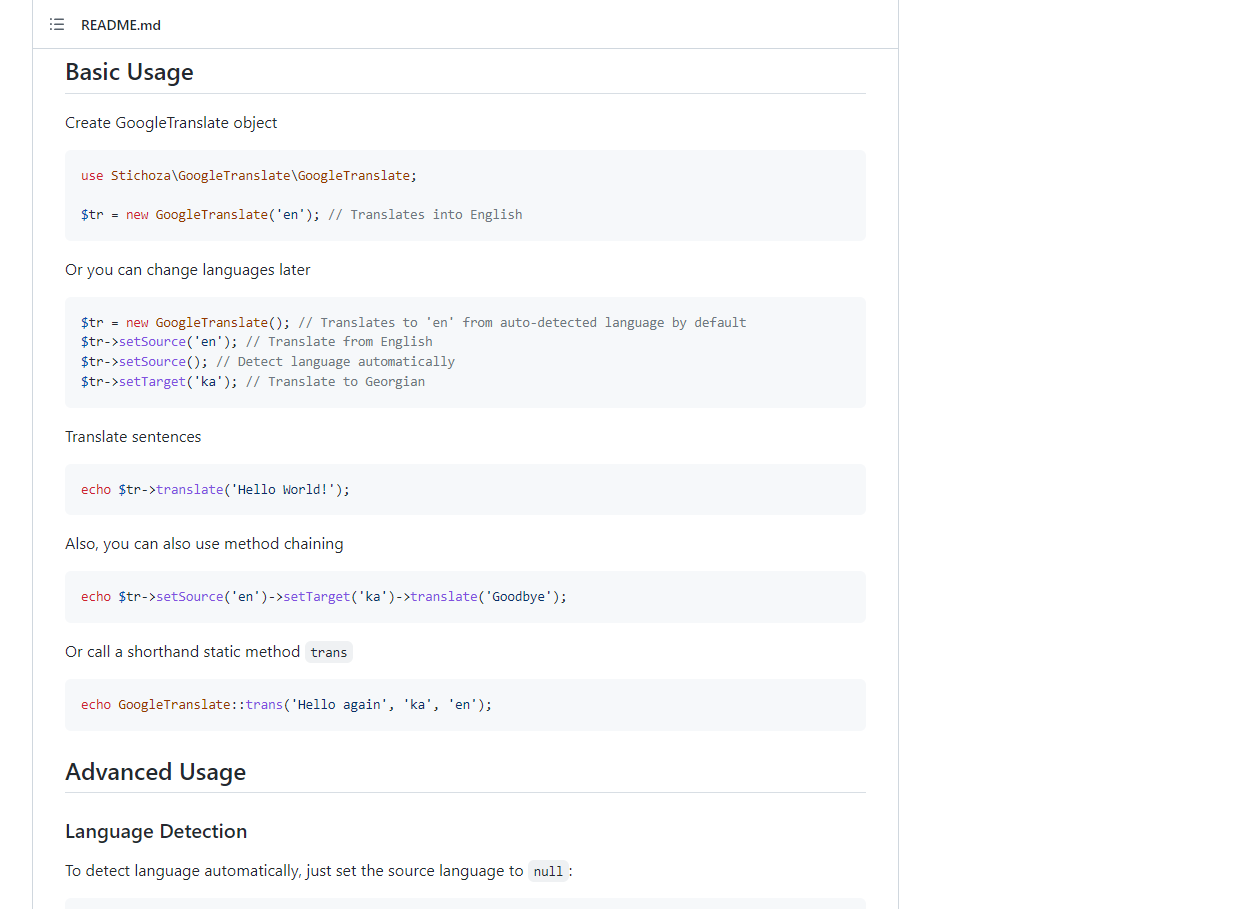Click the 'Create GoogleTranslate object' text
1251x909 pixels.
coord(171,123)
